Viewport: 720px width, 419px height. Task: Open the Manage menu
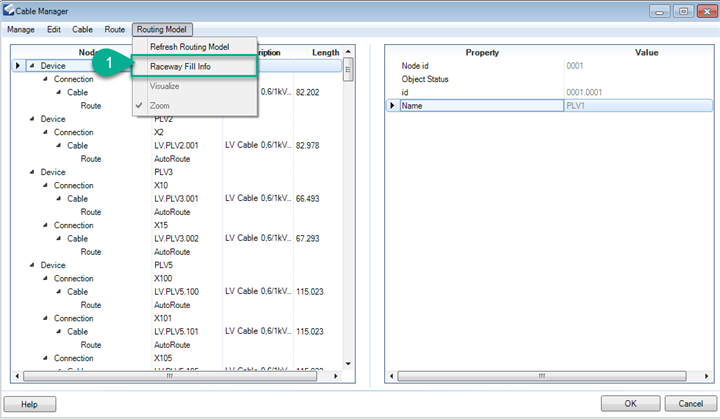(21, 29)
